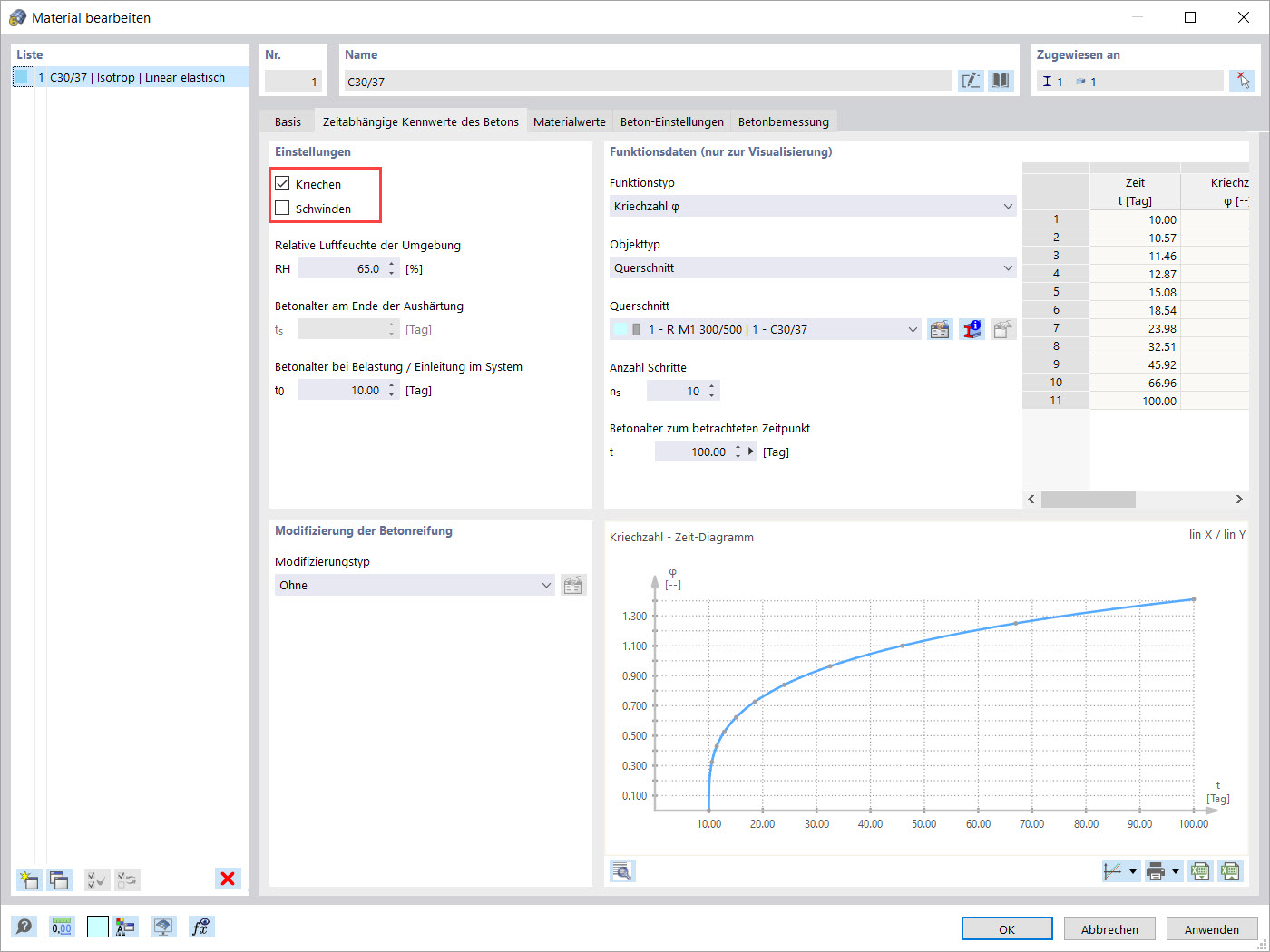1270x952 pixels.
Task: Click the table scroll left arrow
Action: pos(1031,499)
